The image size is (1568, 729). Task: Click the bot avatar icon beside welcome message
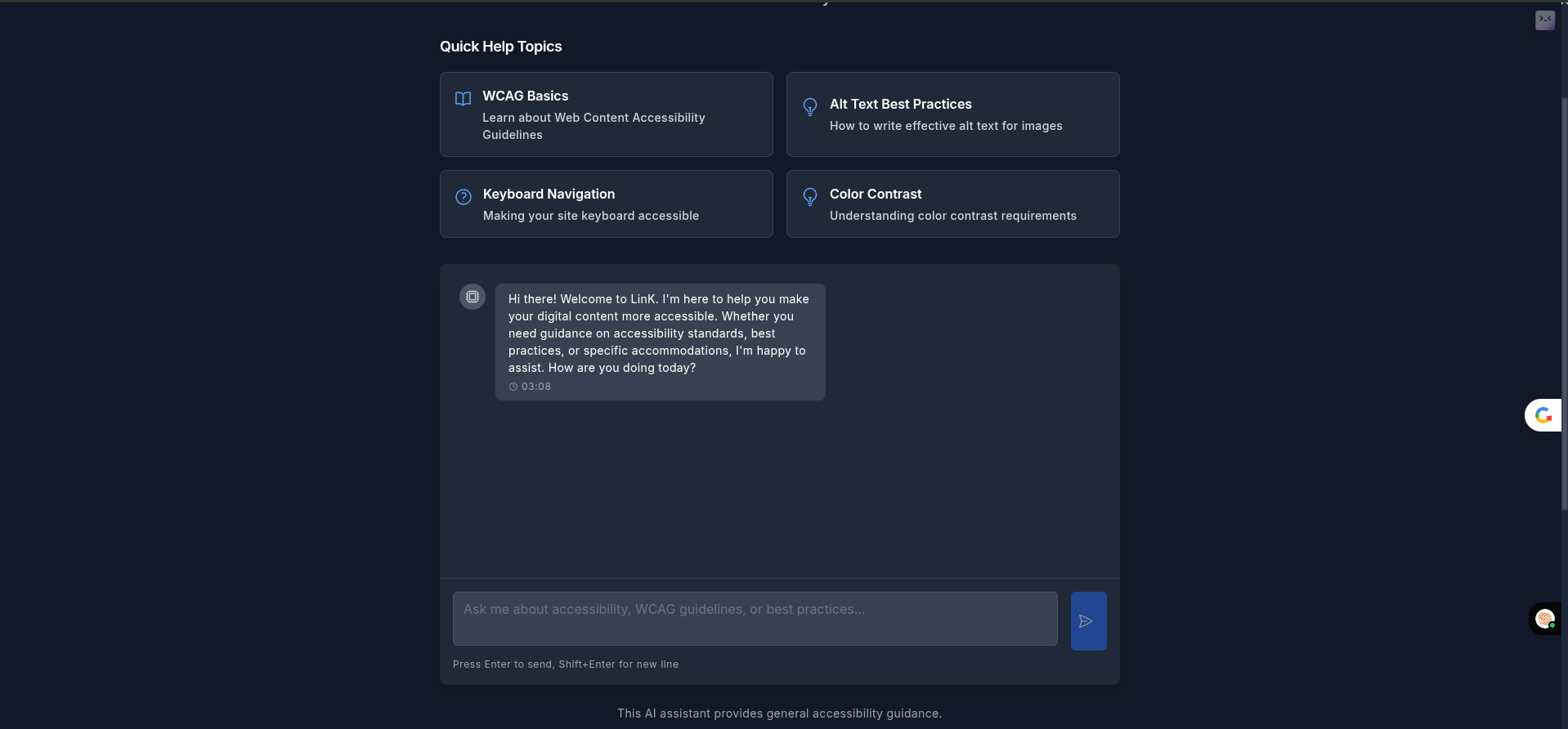473,297
